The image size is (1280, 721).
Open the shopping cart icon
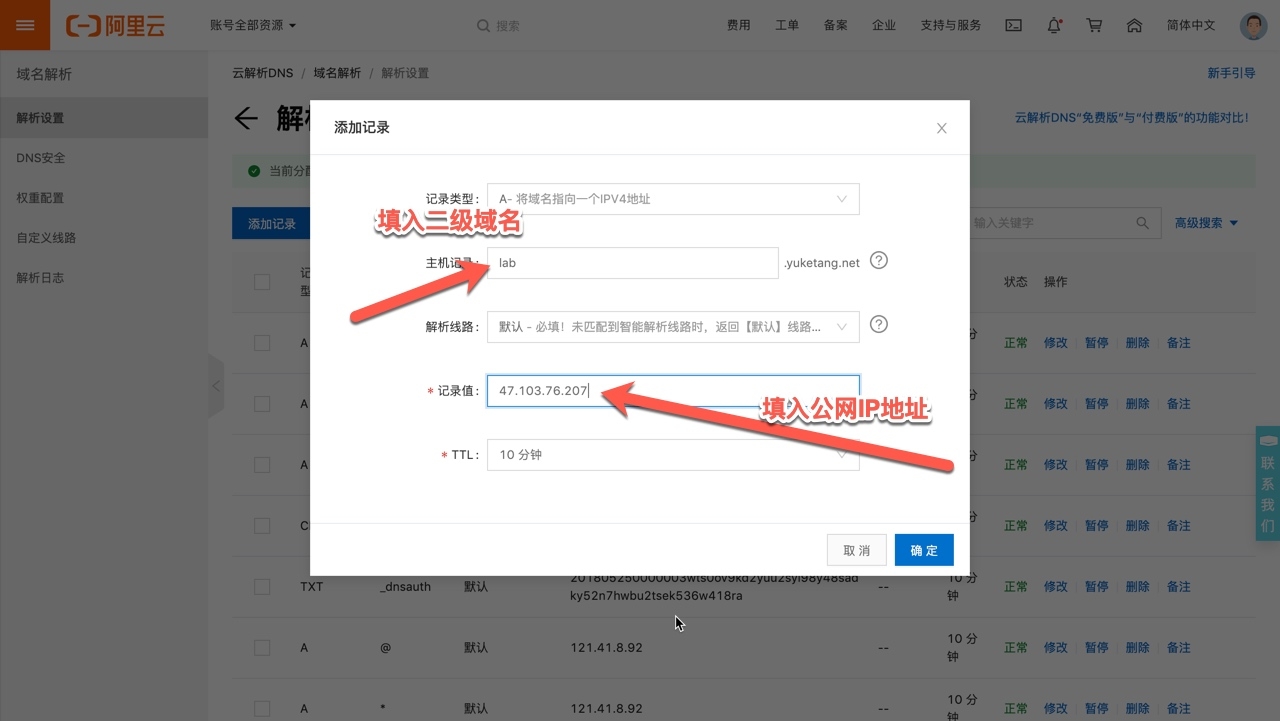pyautogui.click(x=1094, y=25)
